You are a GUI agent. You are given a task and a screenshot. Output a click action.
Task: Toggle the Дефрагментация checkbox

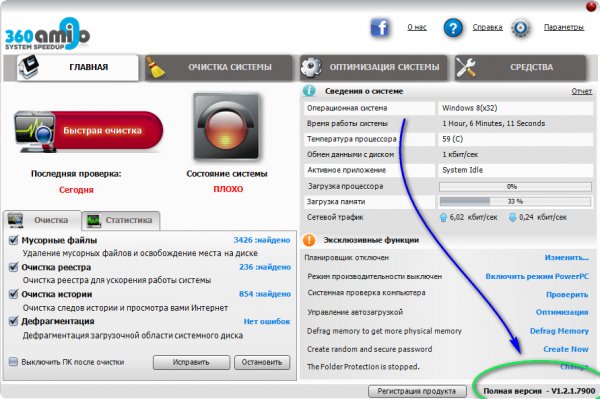tap(13, 321)
